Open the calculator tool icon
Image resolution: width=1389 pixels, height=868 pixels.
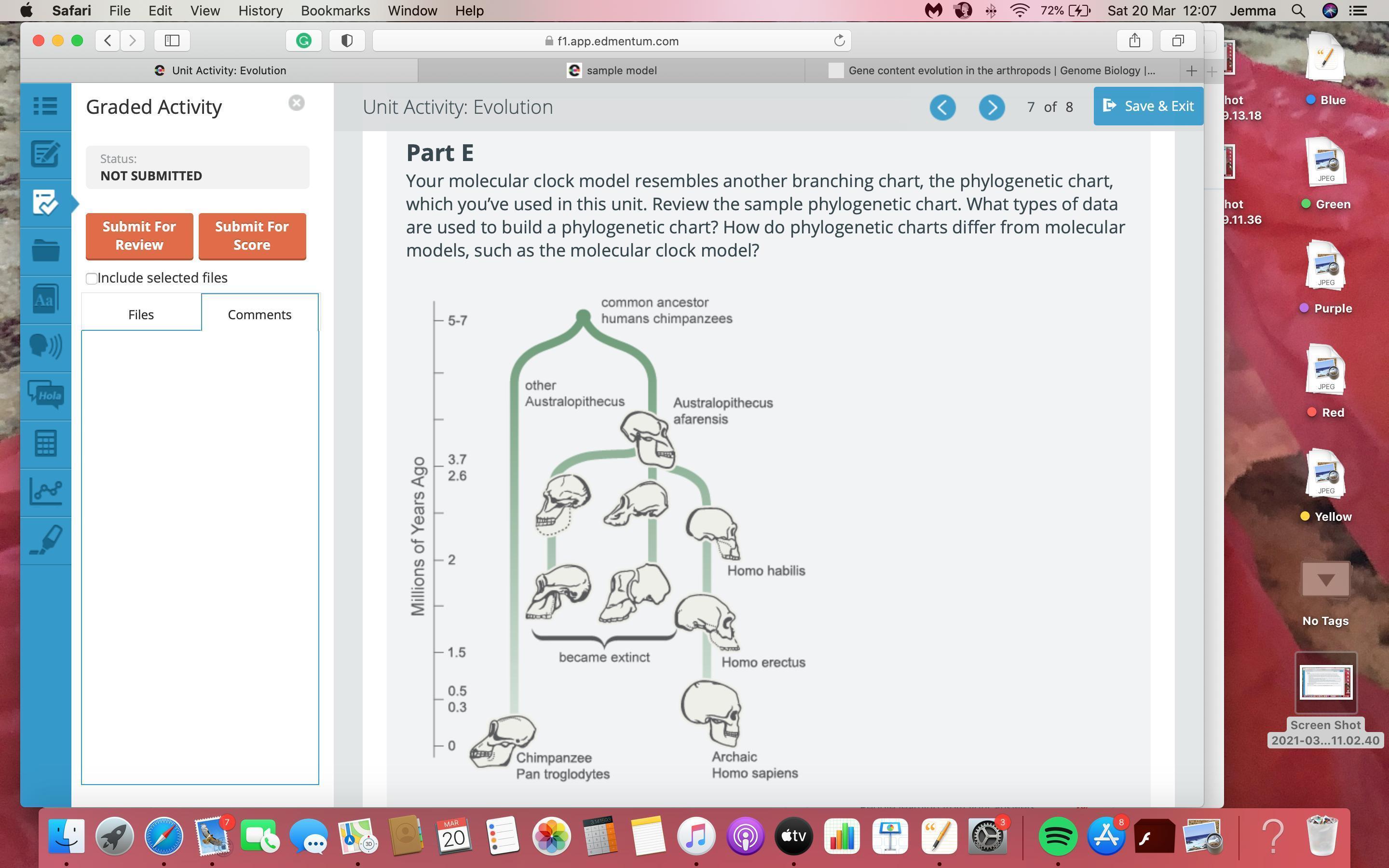click(45, 443)
